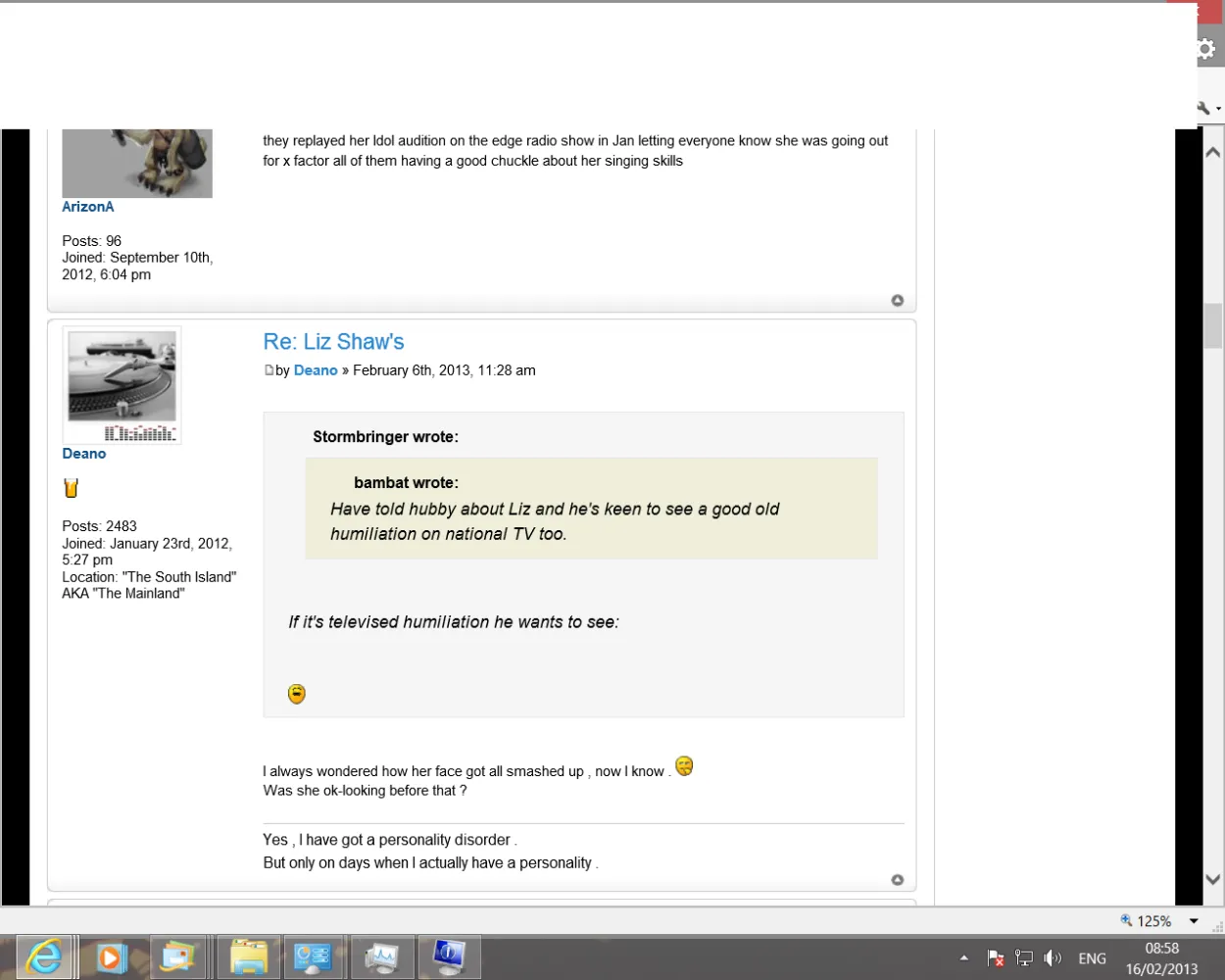Click 'If it's televised humiliation he wants to see:'
Screen dimensions: 1225x980
pyautogui.click(x=454, y=622)
